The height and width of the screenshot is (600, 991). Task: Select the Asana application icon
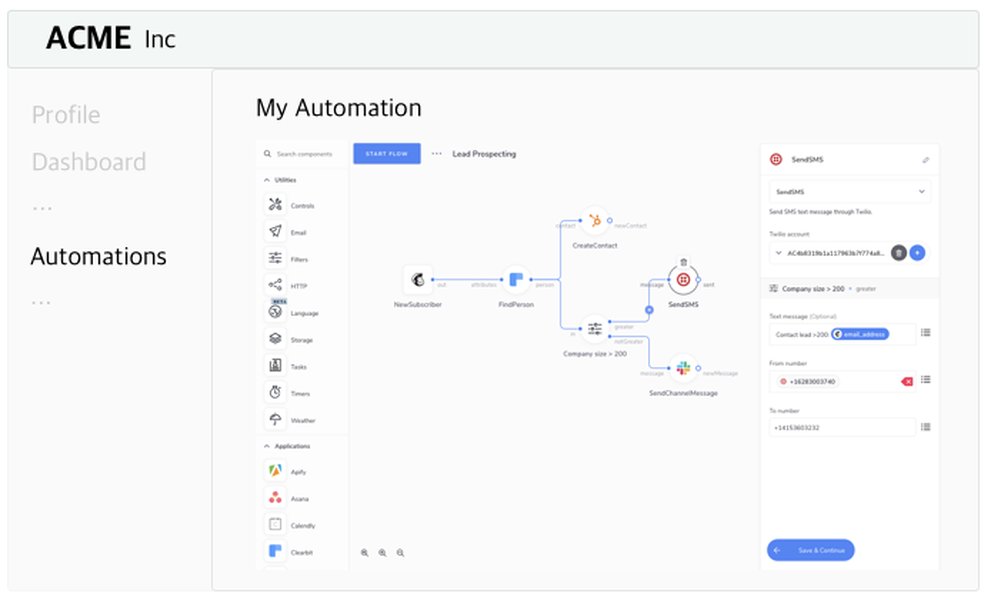(x=273, y=498)
